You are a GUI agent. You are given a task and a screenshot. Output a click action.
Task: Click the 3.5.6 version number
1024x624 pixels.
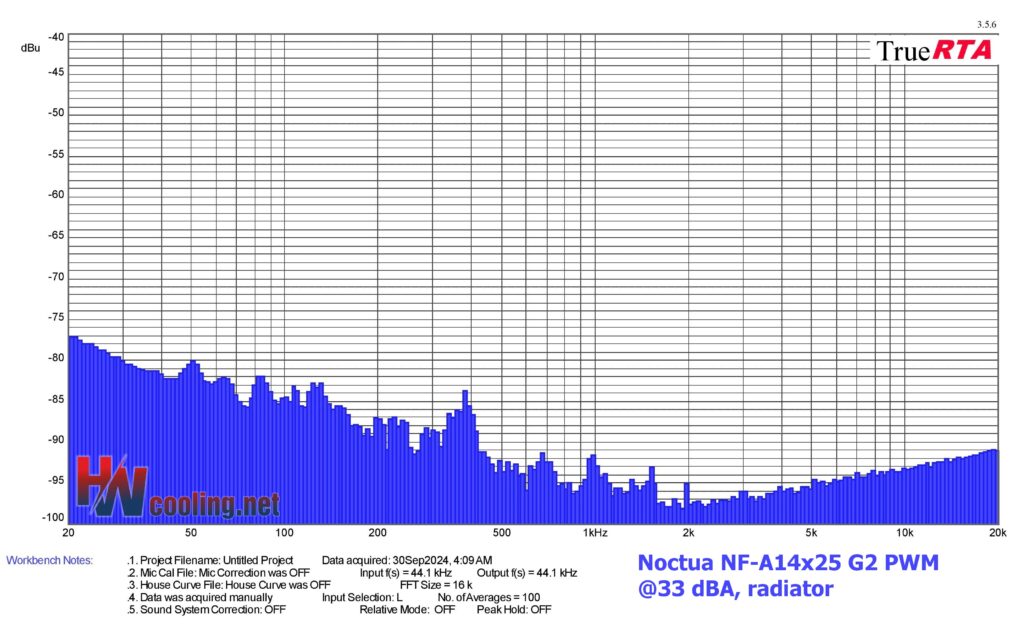click(987, 24)
